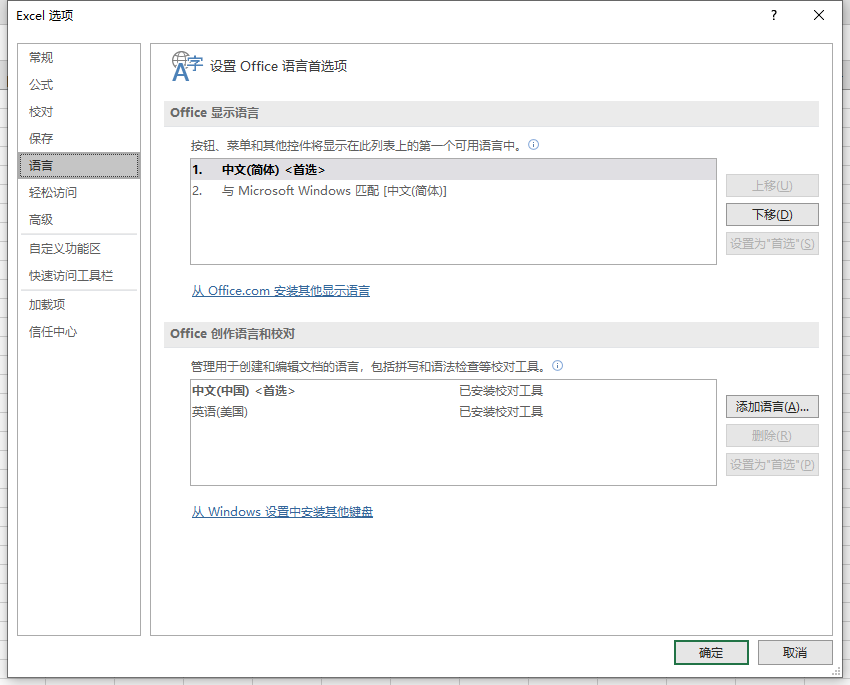Select 与 Microsoft Windows 匹配 display language row
Screen dimensions: 850x685
tap(453, 191)
